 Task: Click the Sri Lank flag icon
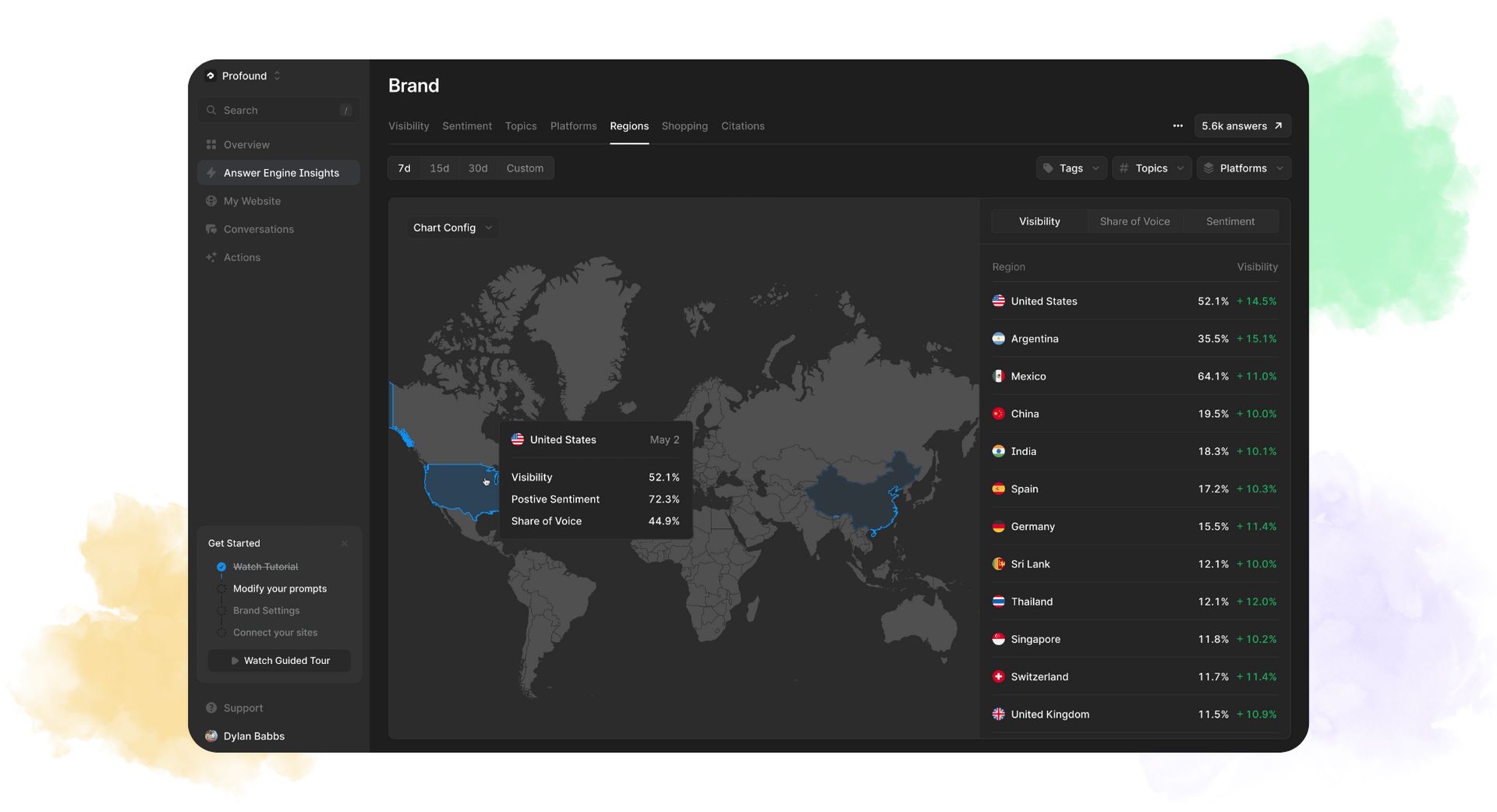(x=999, y=564)
